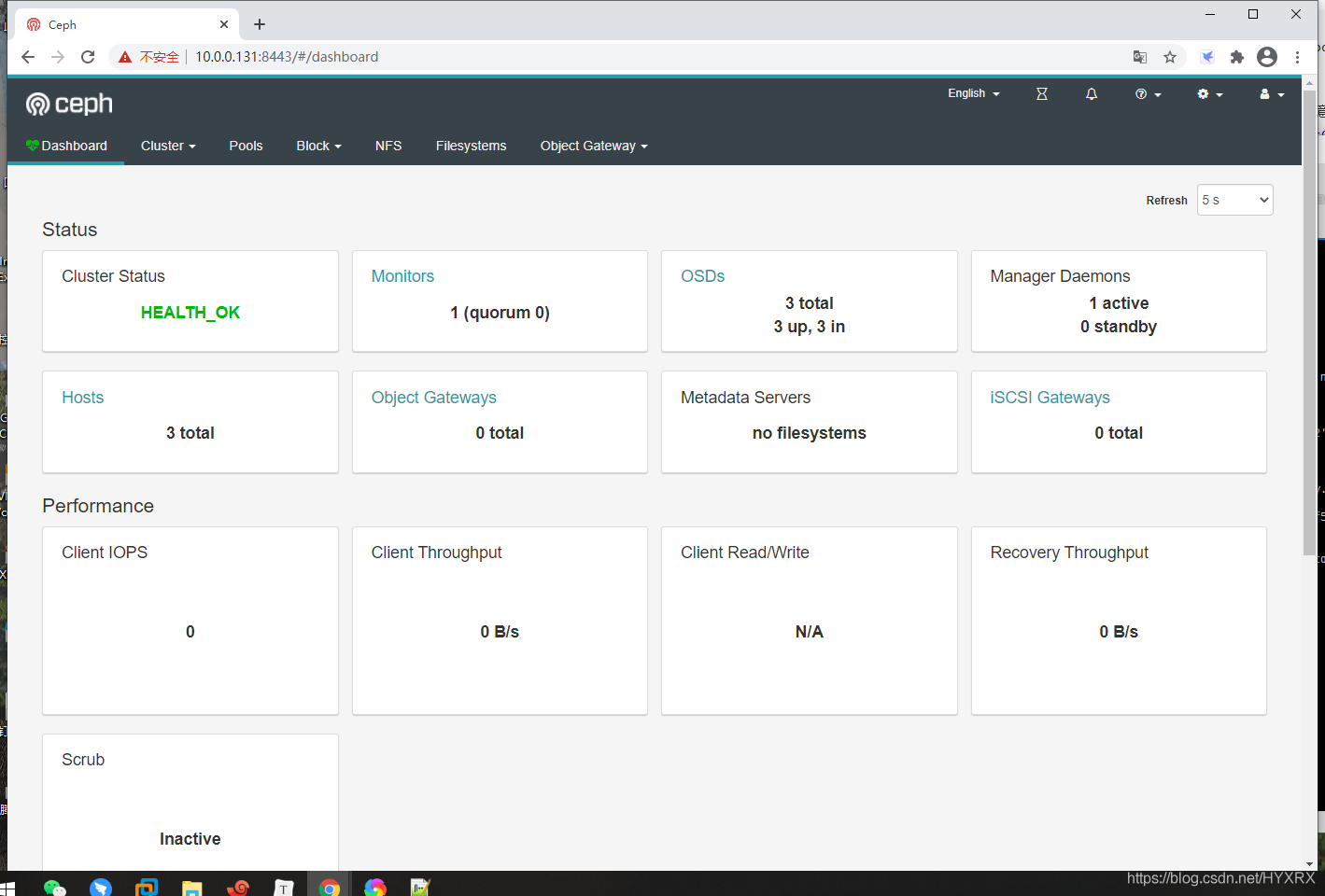Open the Hosts link
1325x896 pixels.
pos(82,398)
